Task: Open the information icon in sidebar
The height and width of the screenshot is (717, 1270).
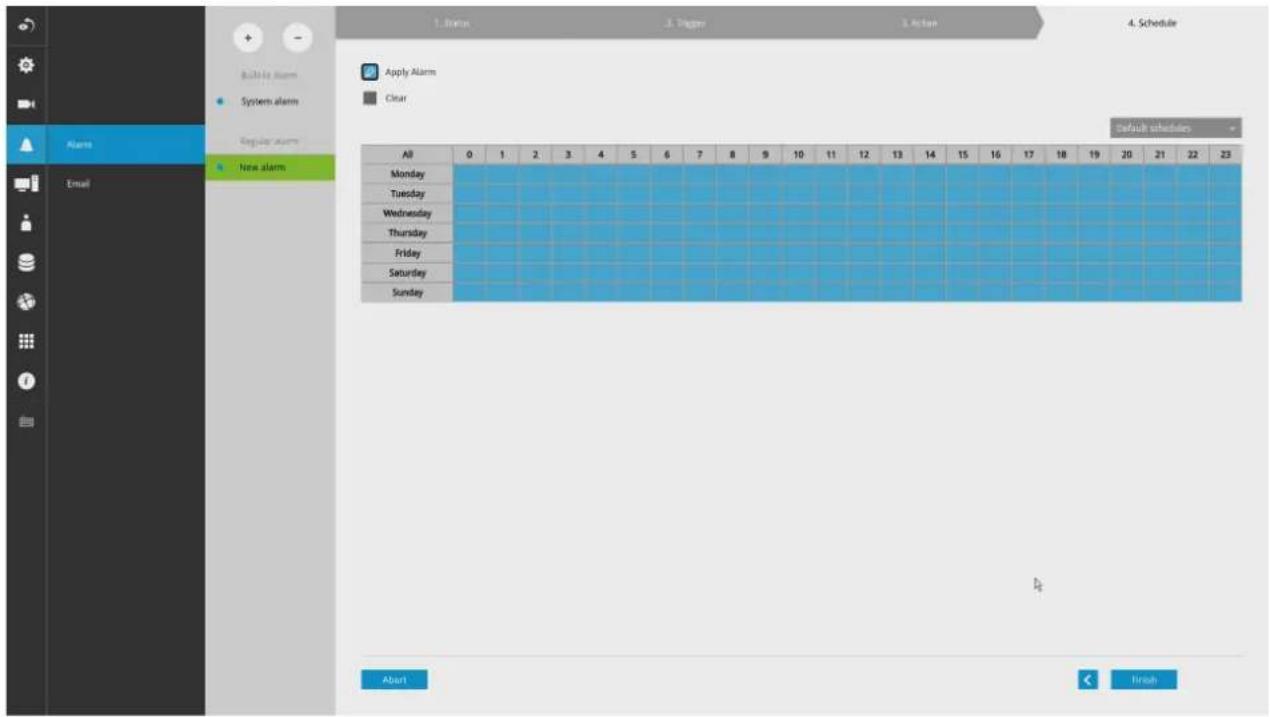Action: coord(26,381)
